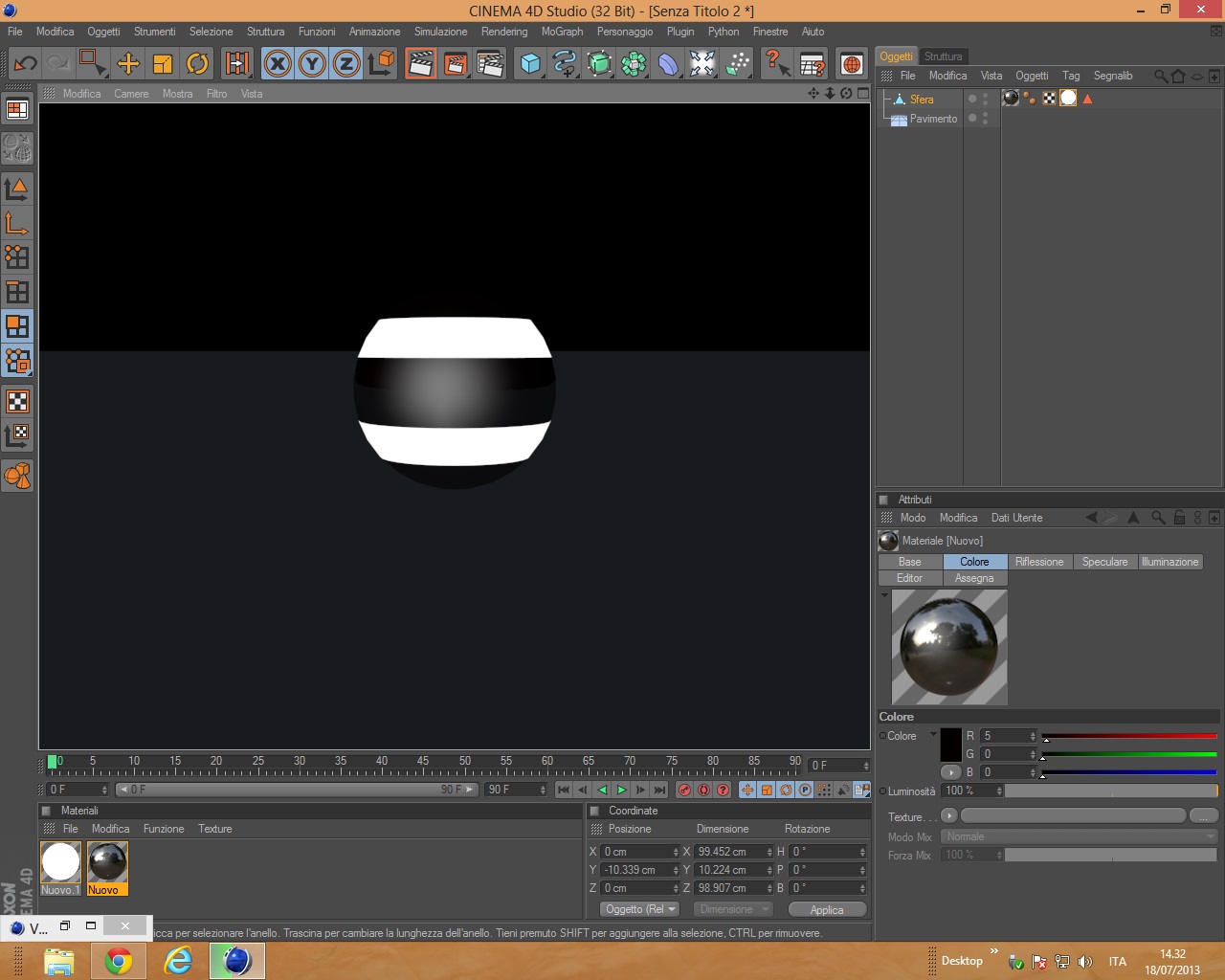Click the record keyframe button
This screenshot has height=980, width=1225.
click(684, 790)
